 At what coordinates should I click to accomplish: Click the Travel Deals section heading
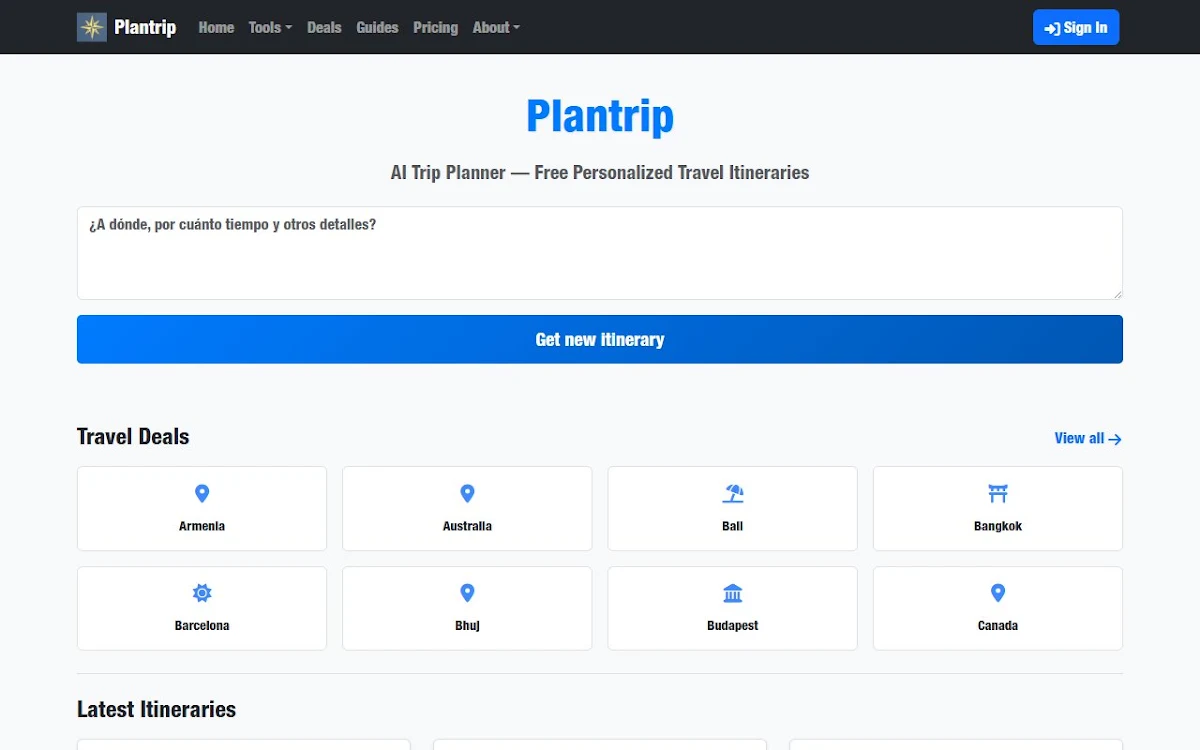(133, 437)
